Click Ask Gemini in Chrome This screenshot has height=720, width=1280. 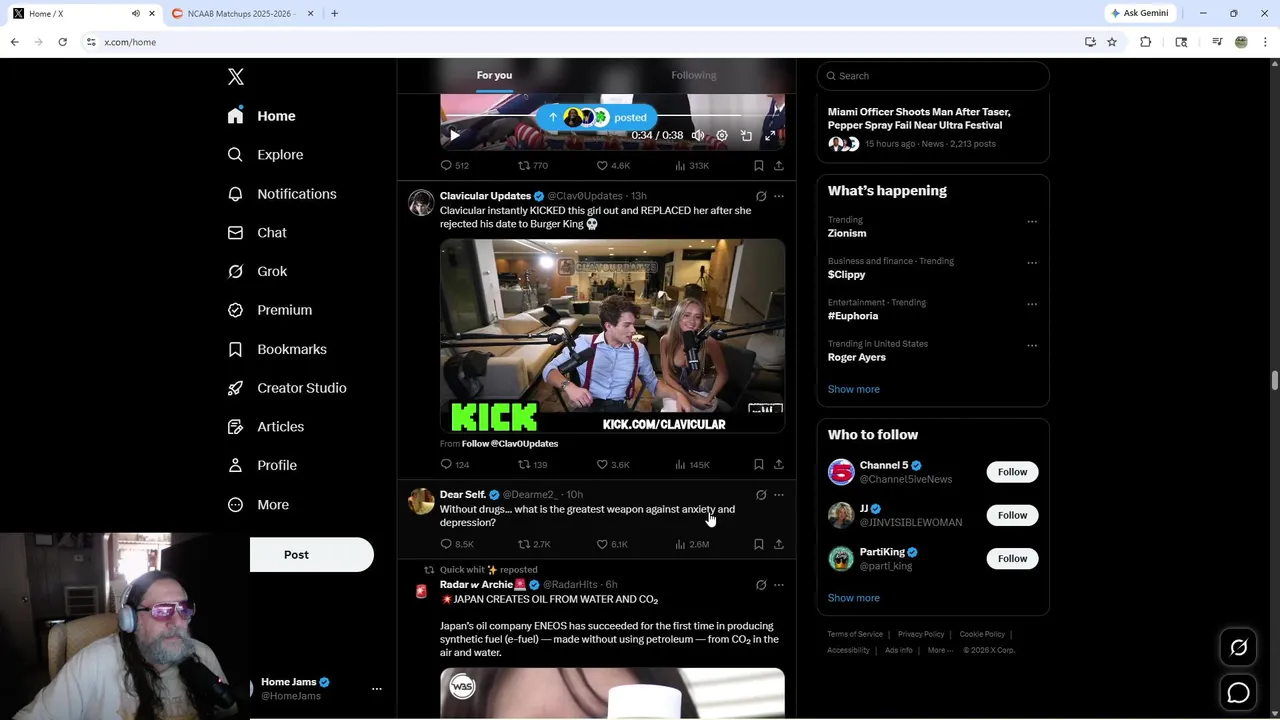click(x=1139, y=13)
